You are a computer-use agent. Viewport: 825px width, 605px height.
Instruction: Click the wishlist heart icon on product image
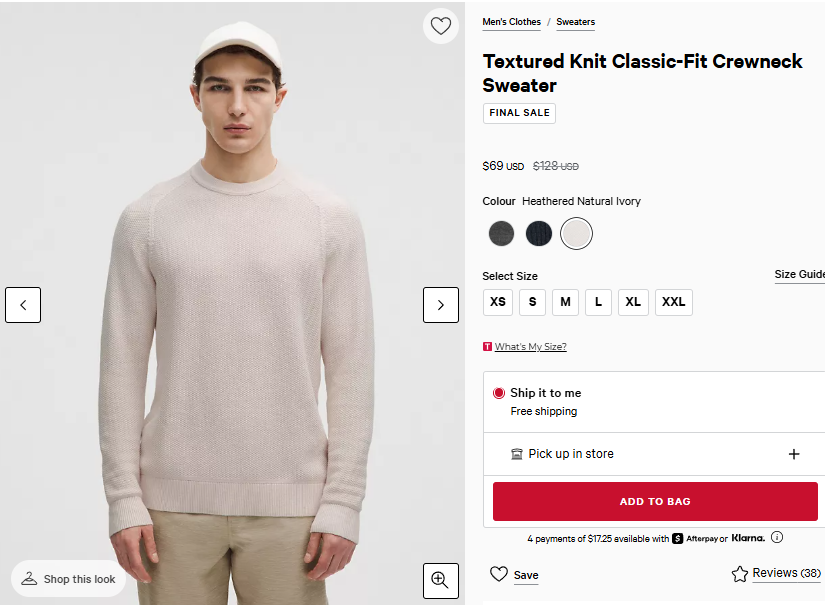(x=441, y=26)
